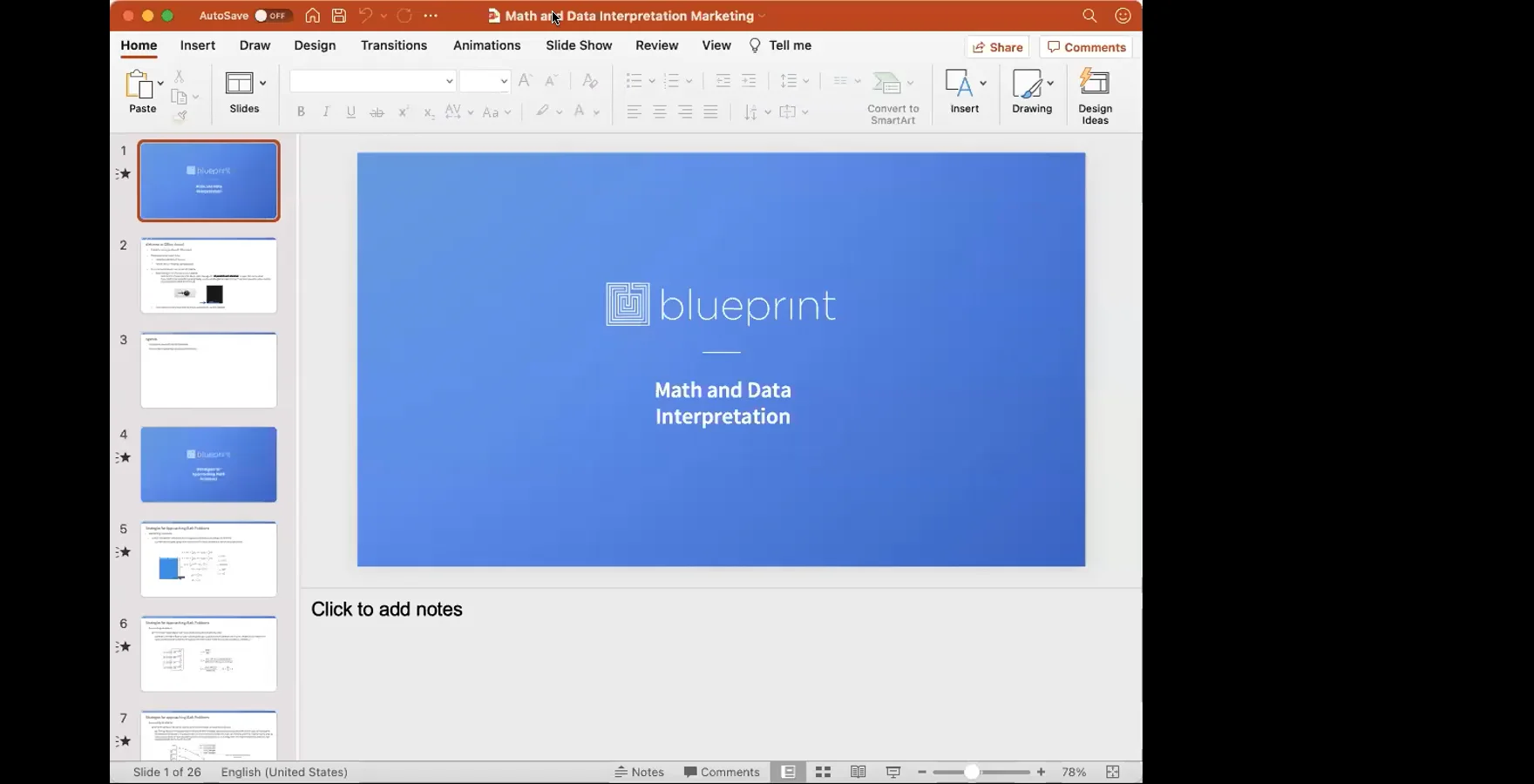Click the Save icon in title bar
Viewport: 1534px width, 784px height.
339,16
